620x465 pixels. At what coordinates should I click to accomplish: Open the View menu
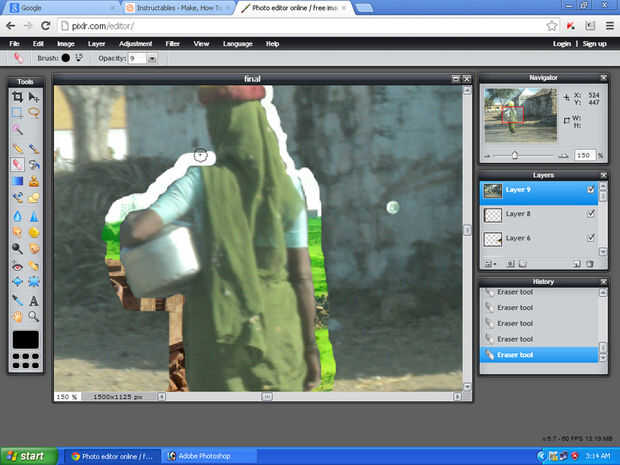[x=201, y=43]
